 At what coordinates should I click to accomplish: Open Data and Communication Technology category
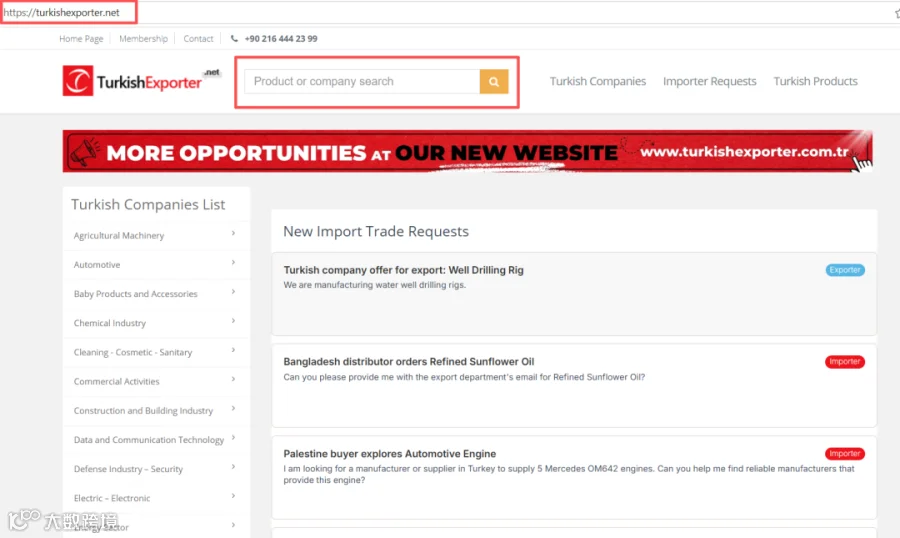(149, 440)
